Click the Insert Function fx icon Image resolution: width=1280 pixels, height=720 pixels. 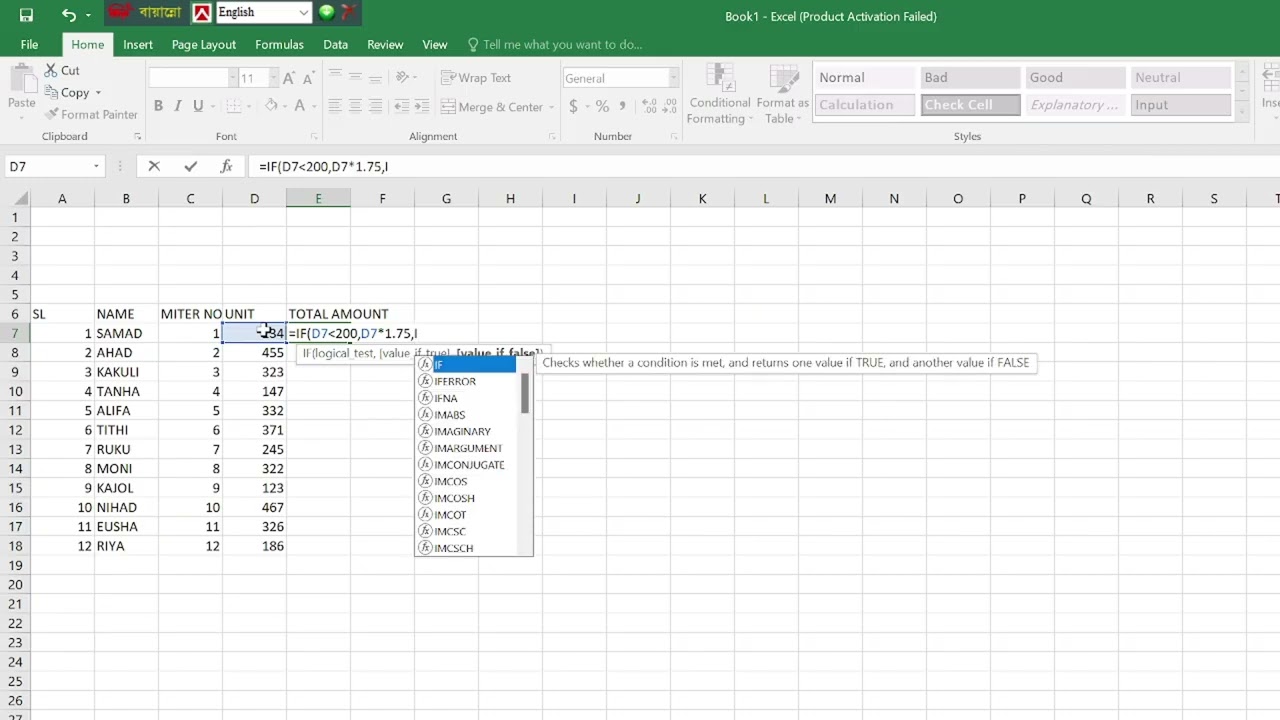click(227, 167)
